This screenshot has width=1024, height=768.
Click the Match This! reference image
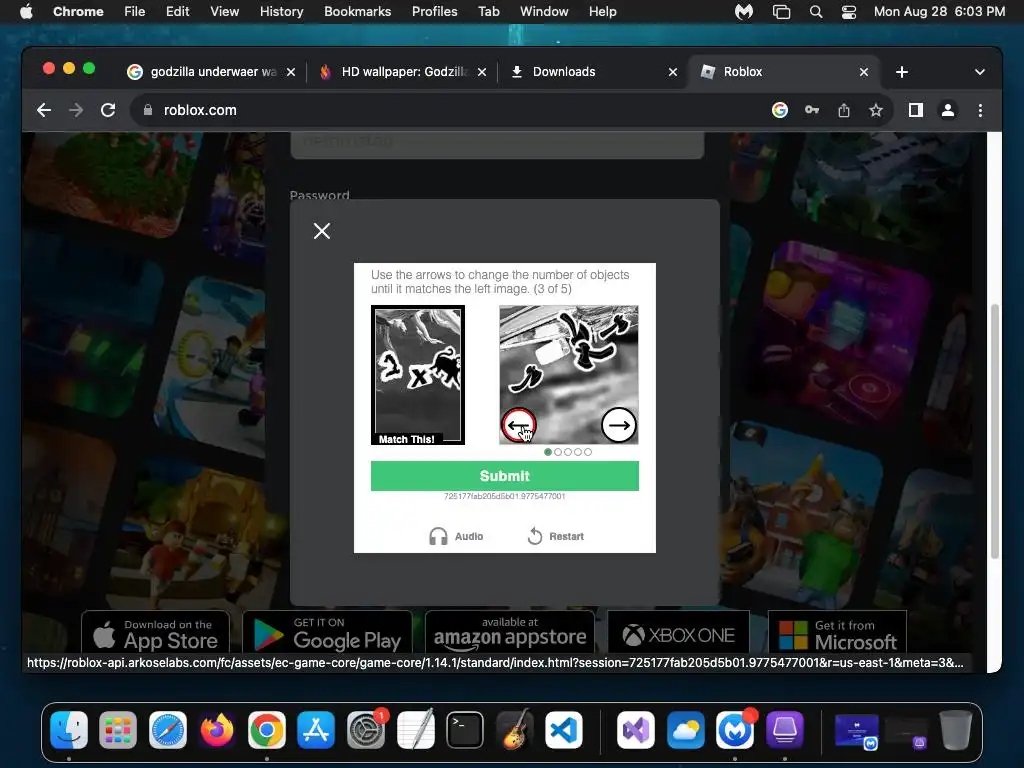coord(418,375)
